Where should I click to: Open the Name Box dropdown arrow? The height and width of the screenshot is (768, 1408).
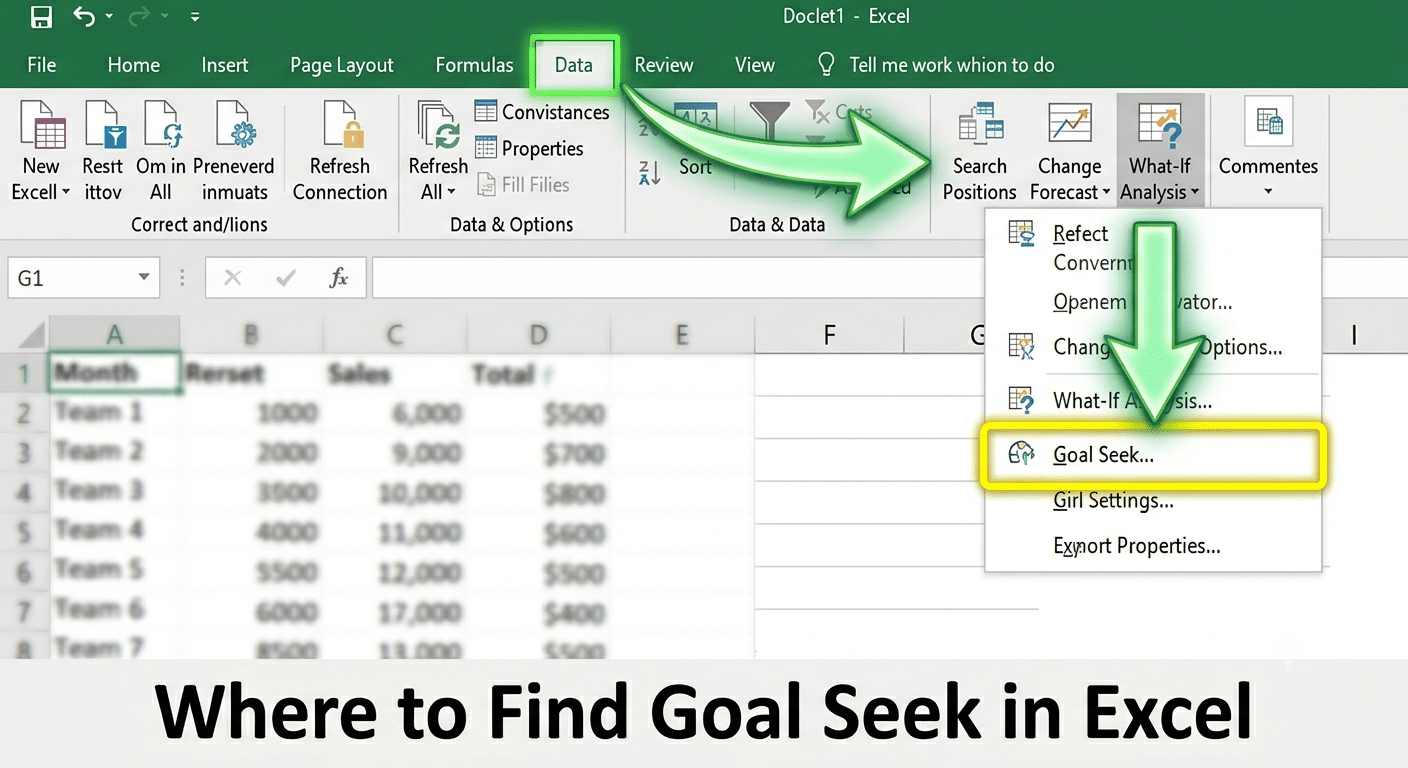coord(144,277)
